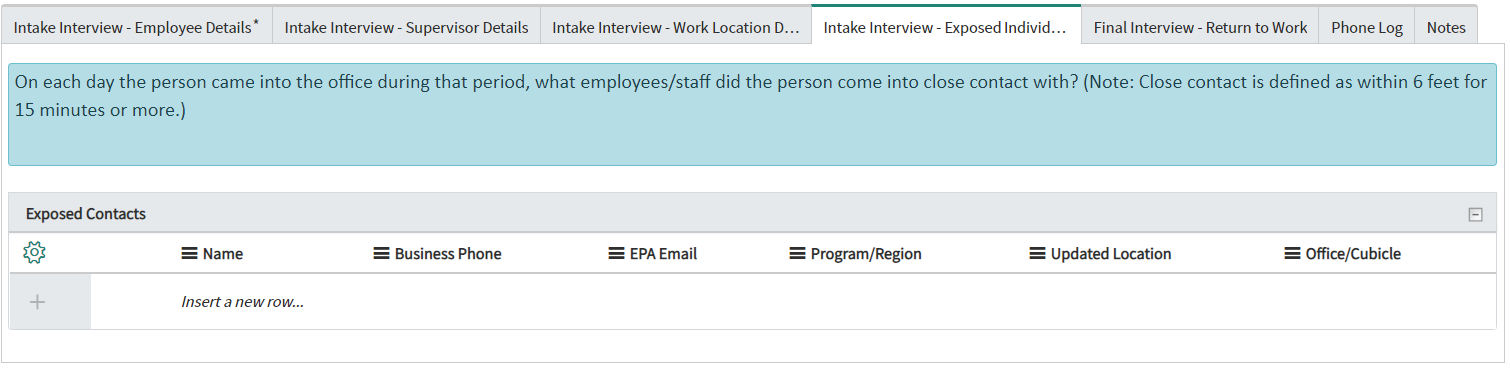1510x369 pixels.
Task: Open the Business Phone column menu icon
Action: (x=381, y=254)
